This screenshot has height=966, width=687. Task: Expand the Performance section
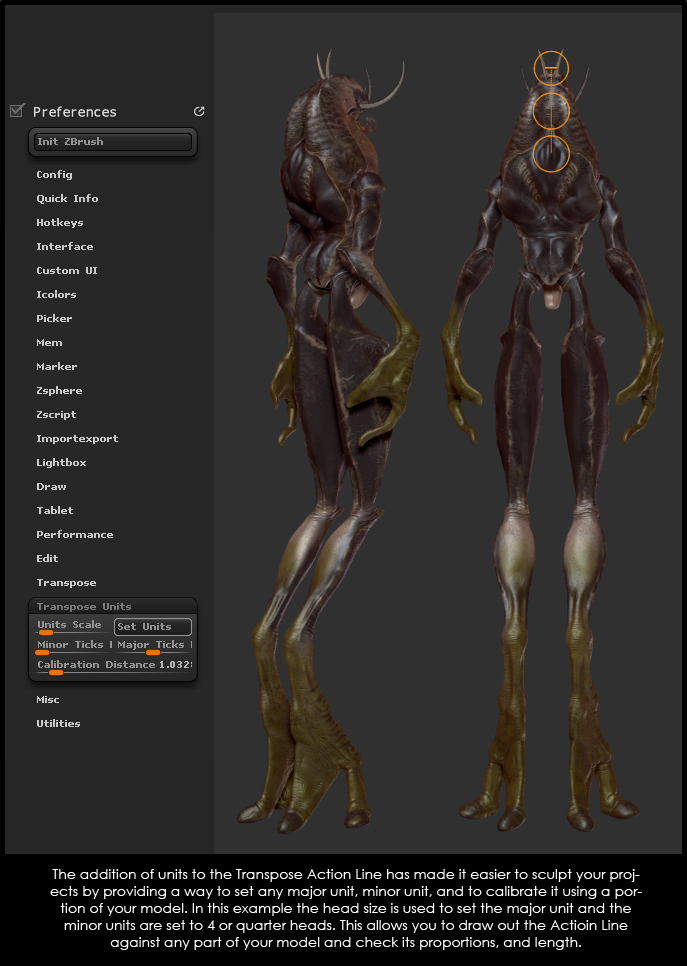tap(75, 535)
